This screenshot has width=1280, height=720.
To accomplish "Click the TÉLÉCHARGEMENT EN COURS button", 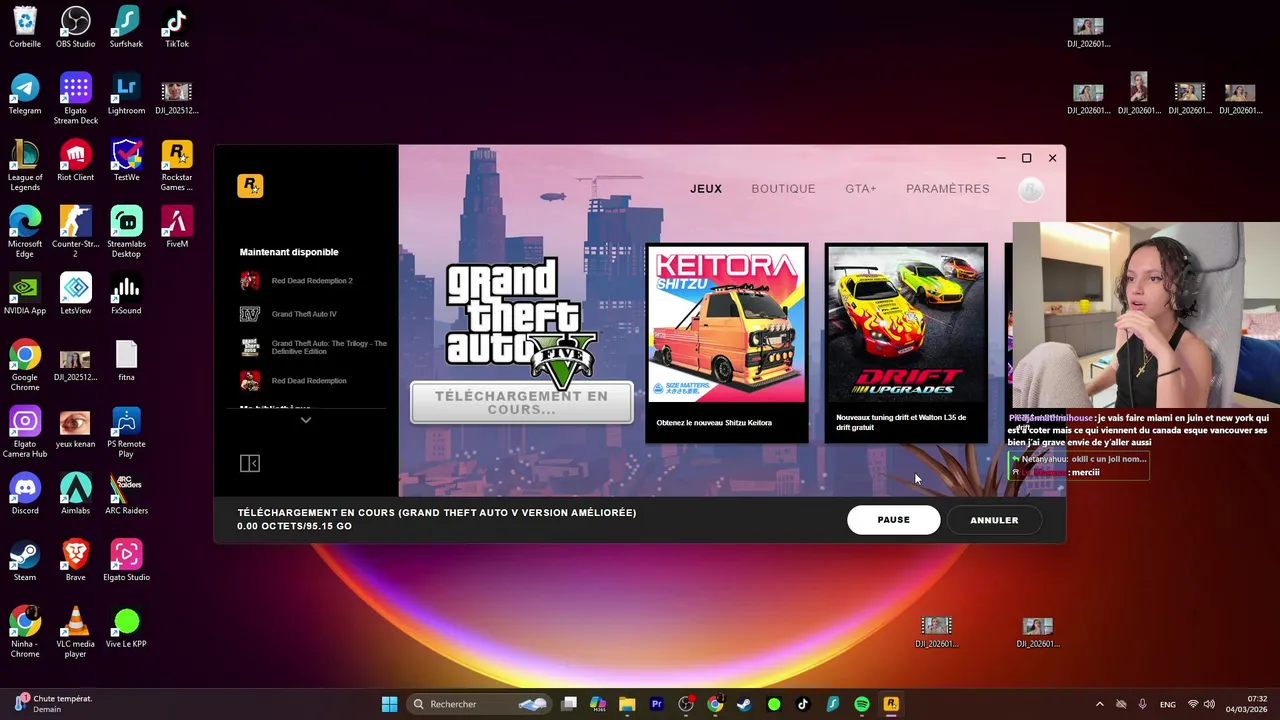I will [x=522, y=402].
